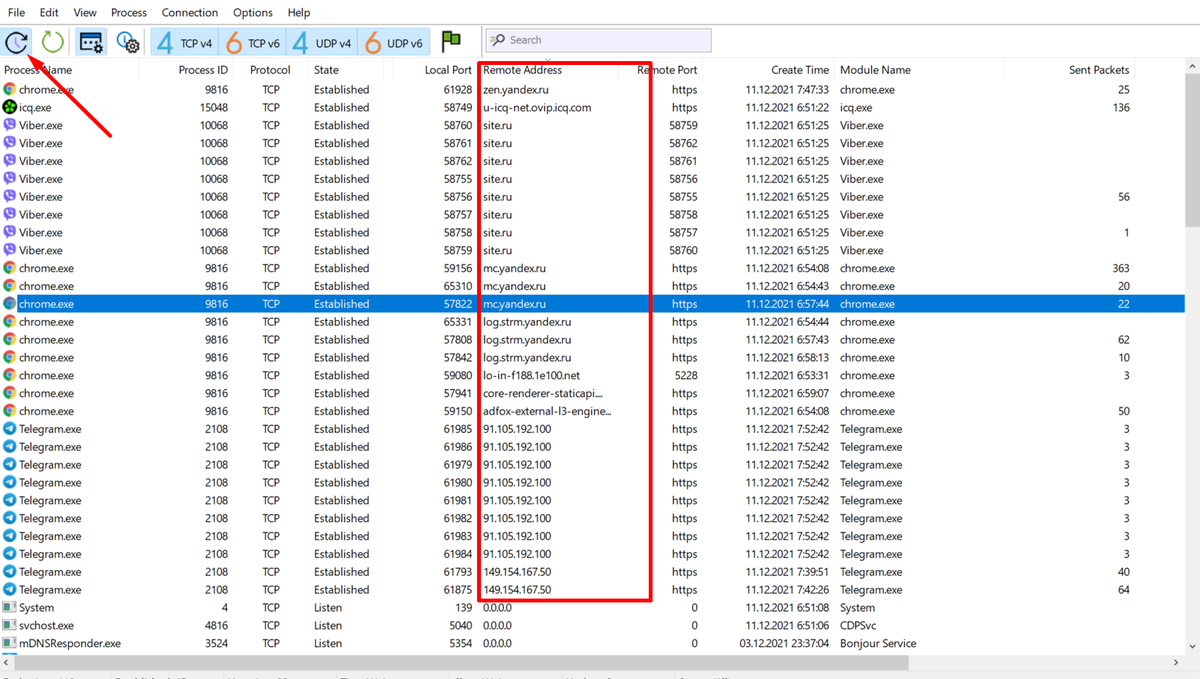Click local port 5354 cell
1200x679 pixels.
point(461,643)
